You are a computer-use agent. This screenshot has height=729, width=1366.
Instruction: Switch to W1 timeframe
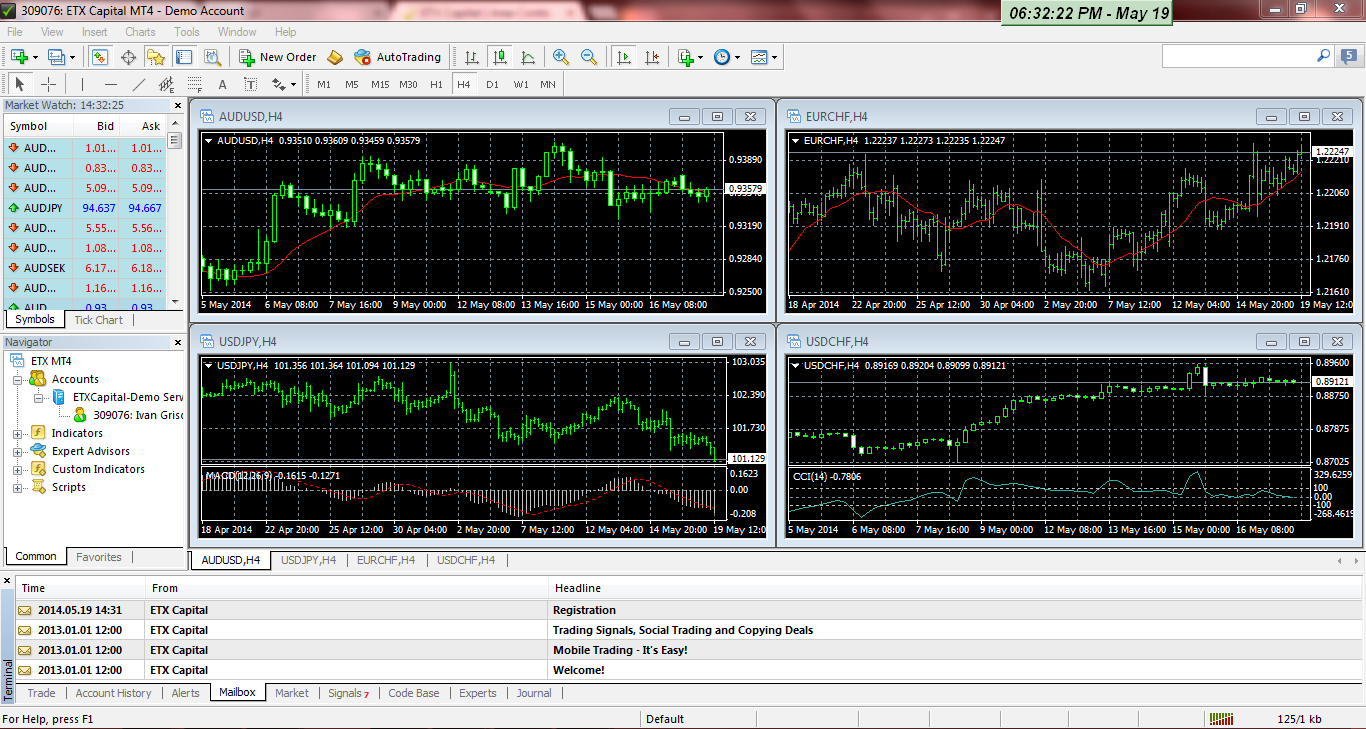click(x=521, y=84)
